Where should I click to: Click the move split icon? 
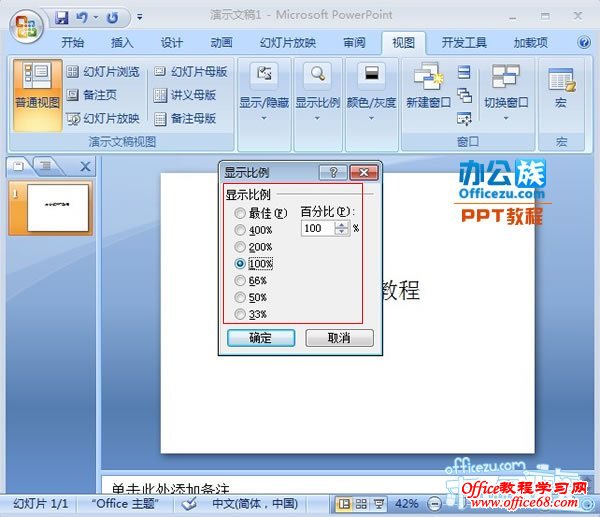(x=464, y=119)
